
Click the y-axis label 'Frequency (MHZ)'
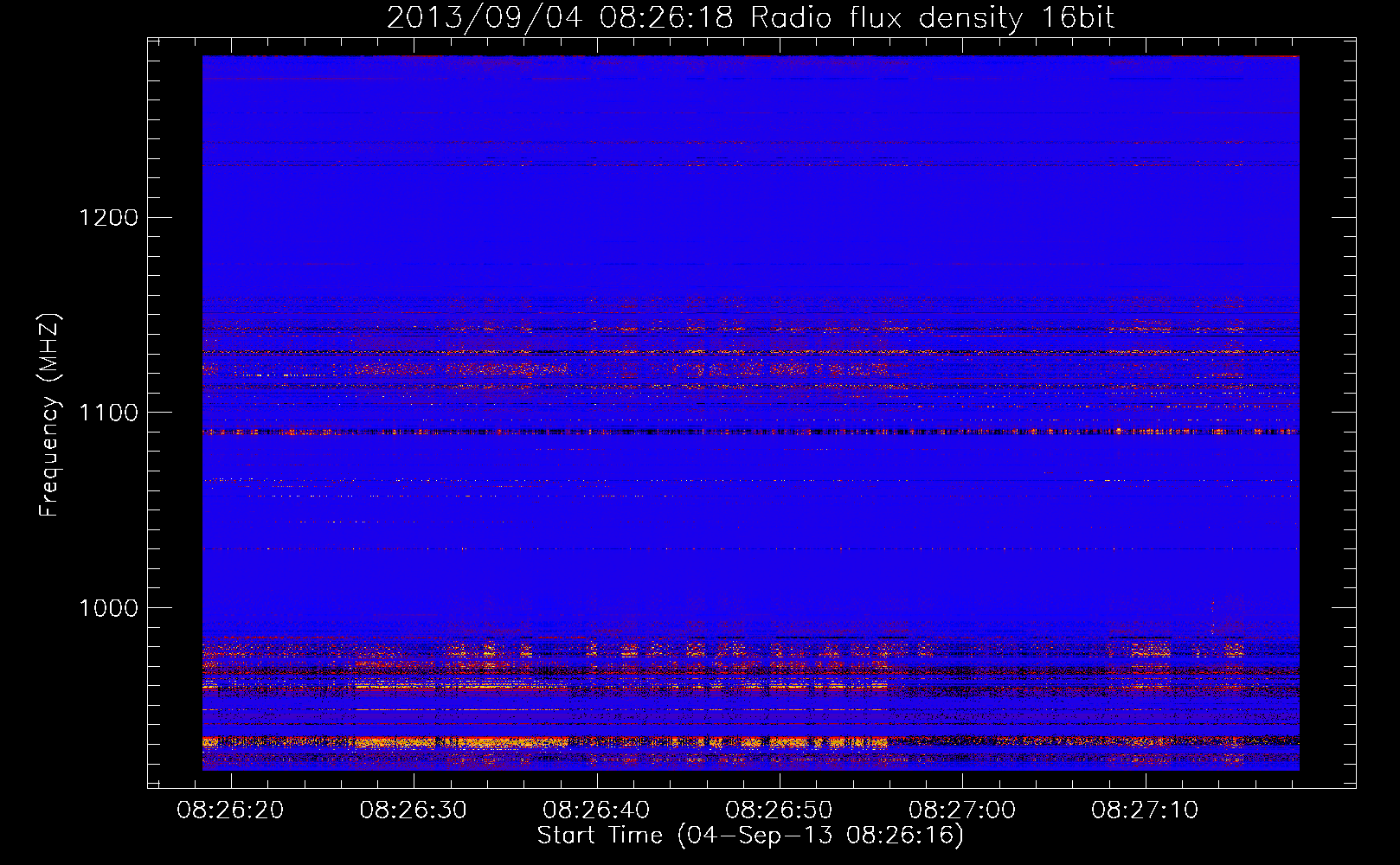point(49,415)
